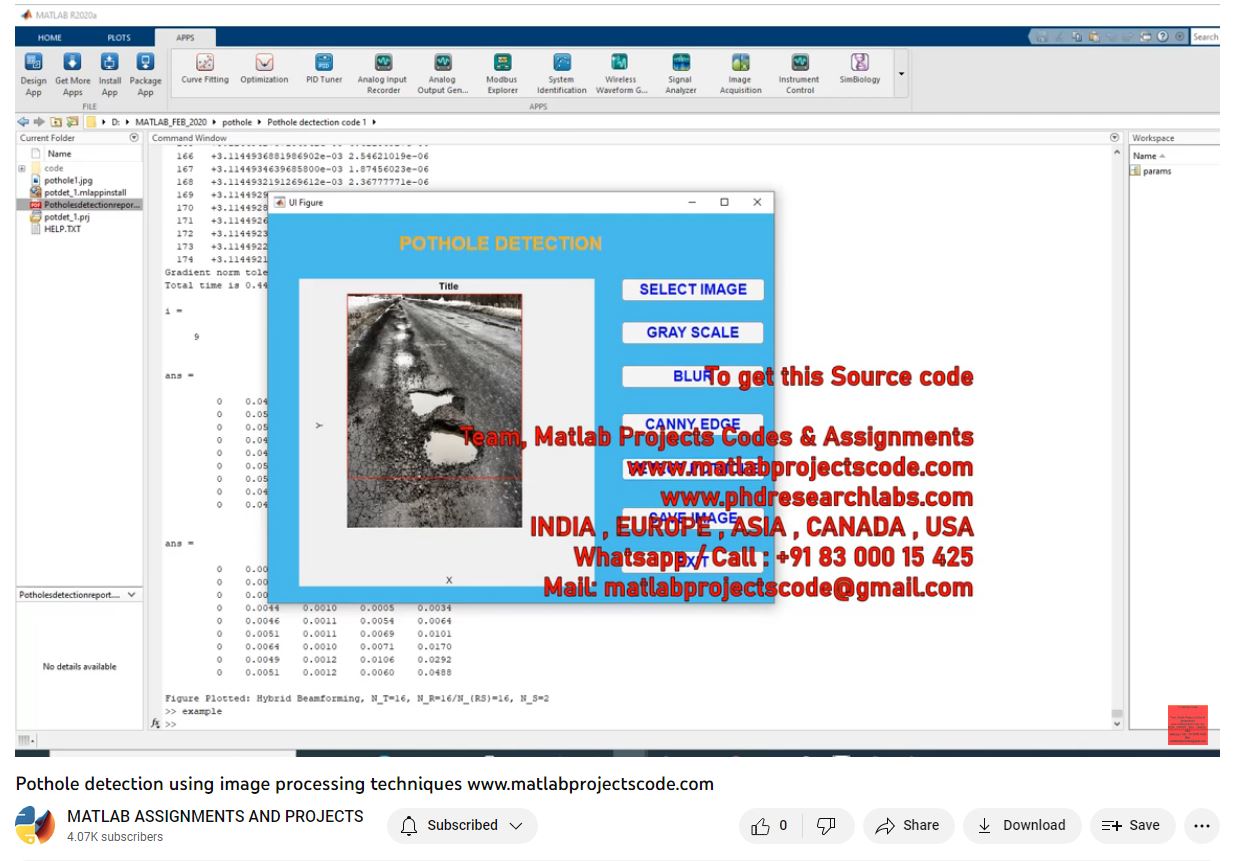The width and height of the screenshot is (1236, 861).
Task: Click the BLUR button
Action: pos(693,377)
